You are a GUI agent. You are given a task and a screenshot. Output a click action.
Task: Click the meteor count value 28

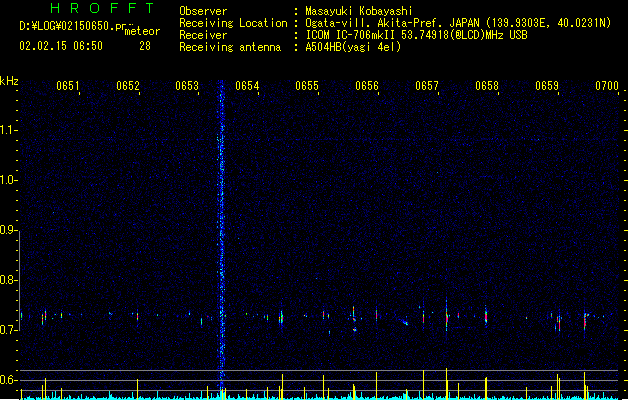point(145,46)
